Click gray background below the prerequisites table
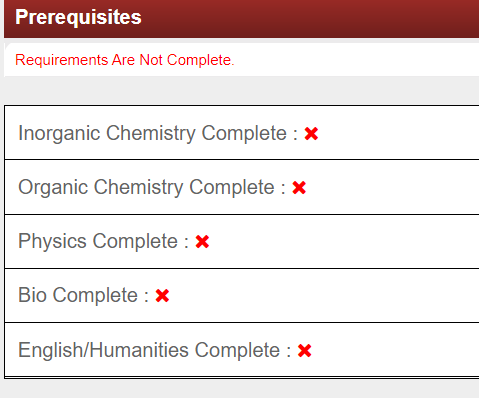Image resolution: width=479 pixels, height=398 pixels. (x=240, y=389)
